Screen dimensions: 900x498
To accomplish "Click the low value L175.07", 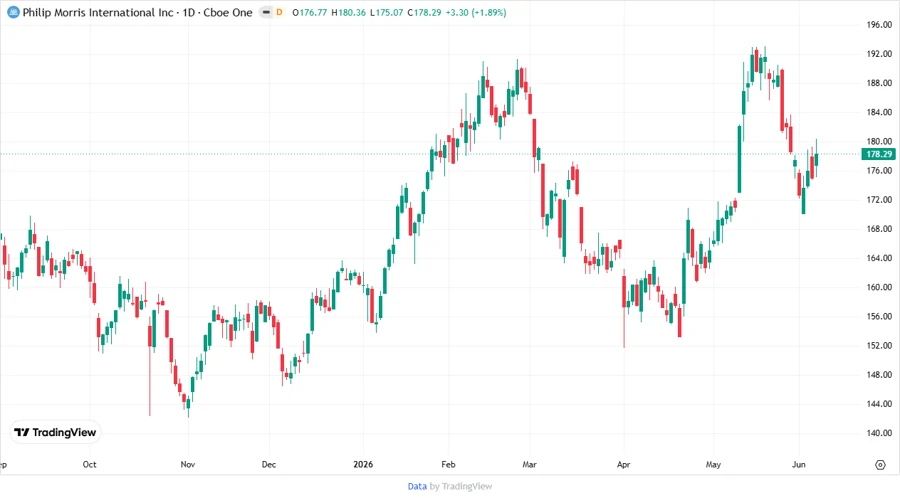I will [x=386, y=12].
